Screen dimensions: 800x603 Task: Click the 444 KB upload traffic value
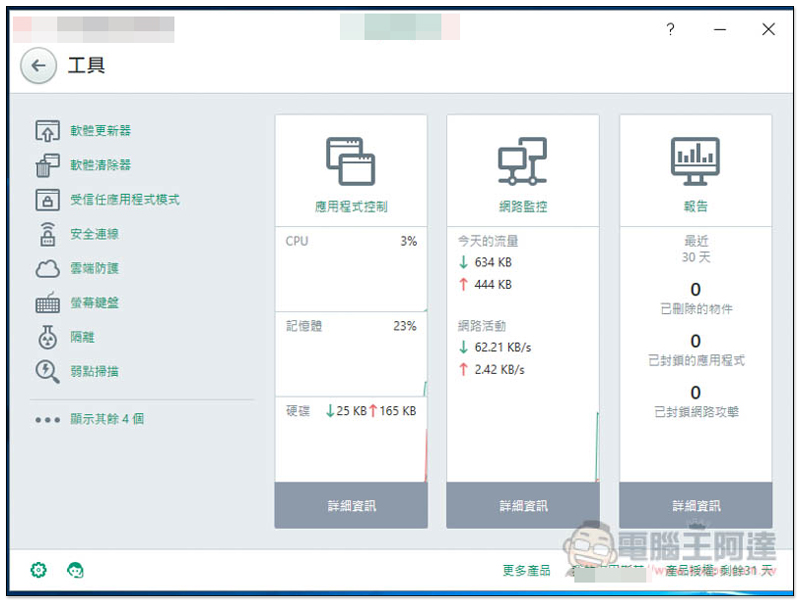pyautogui.click(x=493, y=285)
